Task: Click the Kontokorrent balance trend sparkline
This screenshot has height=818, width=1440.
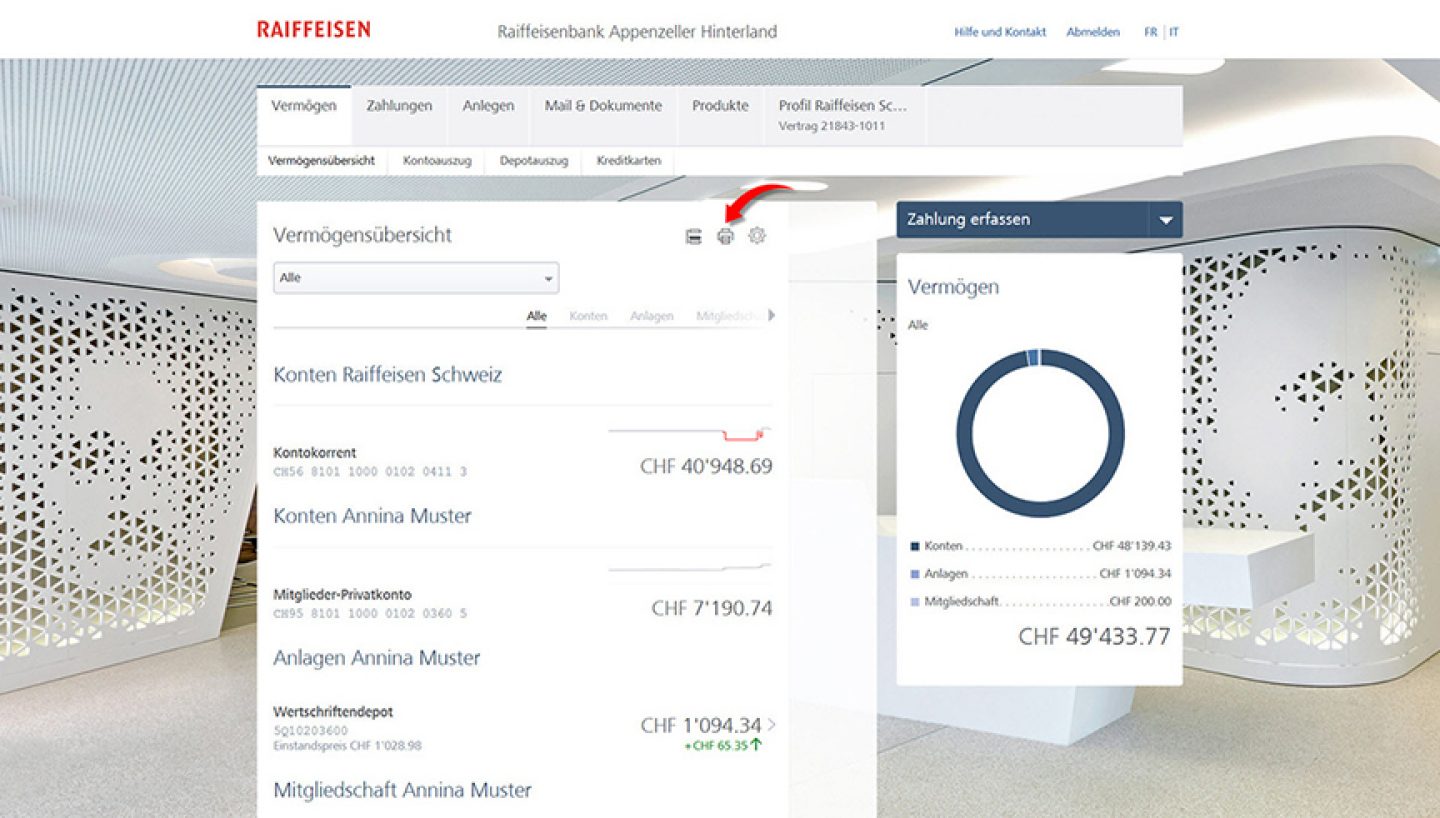Action: [689, 433]
